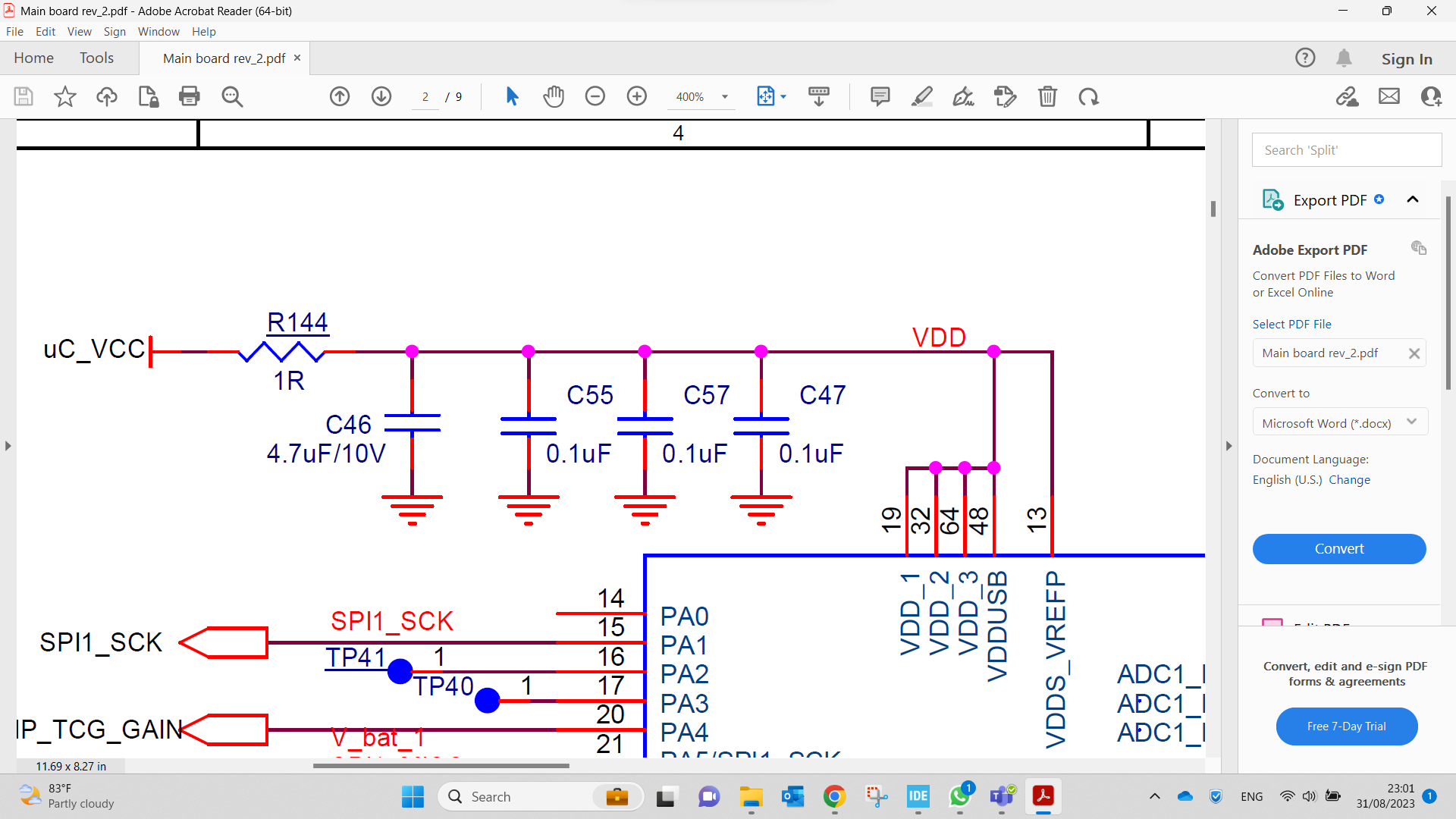The image size is (1456, 819).
Task: Collapse the Export PDF panel chevron
Action: coord(1413,199)
